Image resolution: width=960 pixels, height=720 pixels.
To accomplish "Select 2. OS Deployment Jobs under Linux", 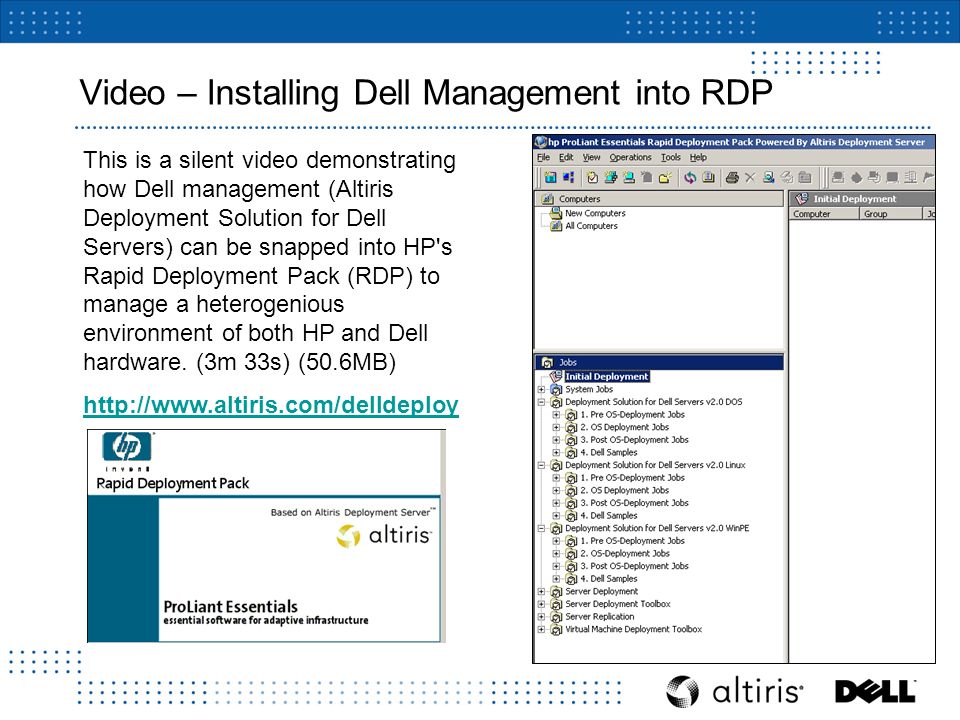I will [624, 490].
